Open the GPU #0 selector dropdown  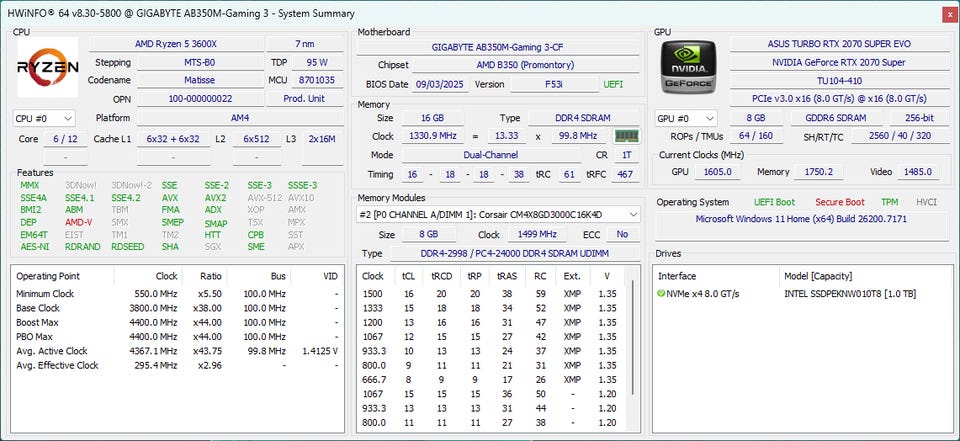point(686,118)
